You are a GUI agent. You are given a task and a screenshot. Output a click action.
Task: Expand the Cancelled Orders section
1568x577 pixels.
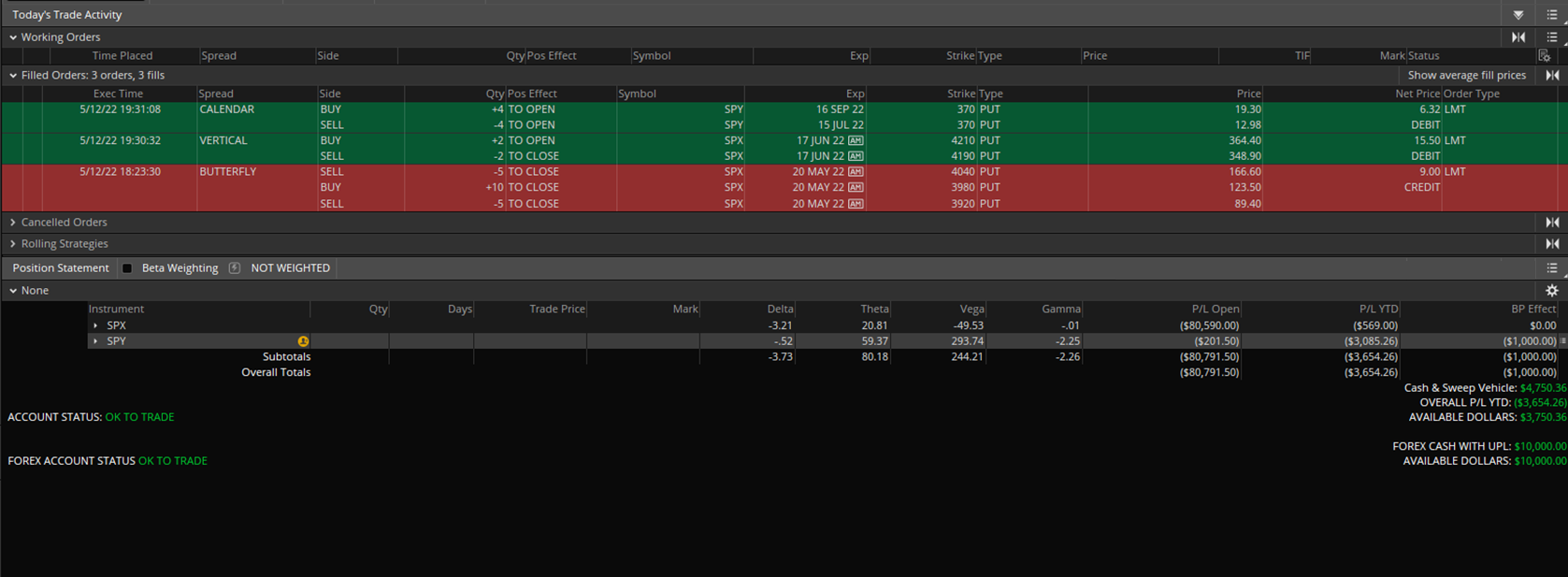(13, 223)
